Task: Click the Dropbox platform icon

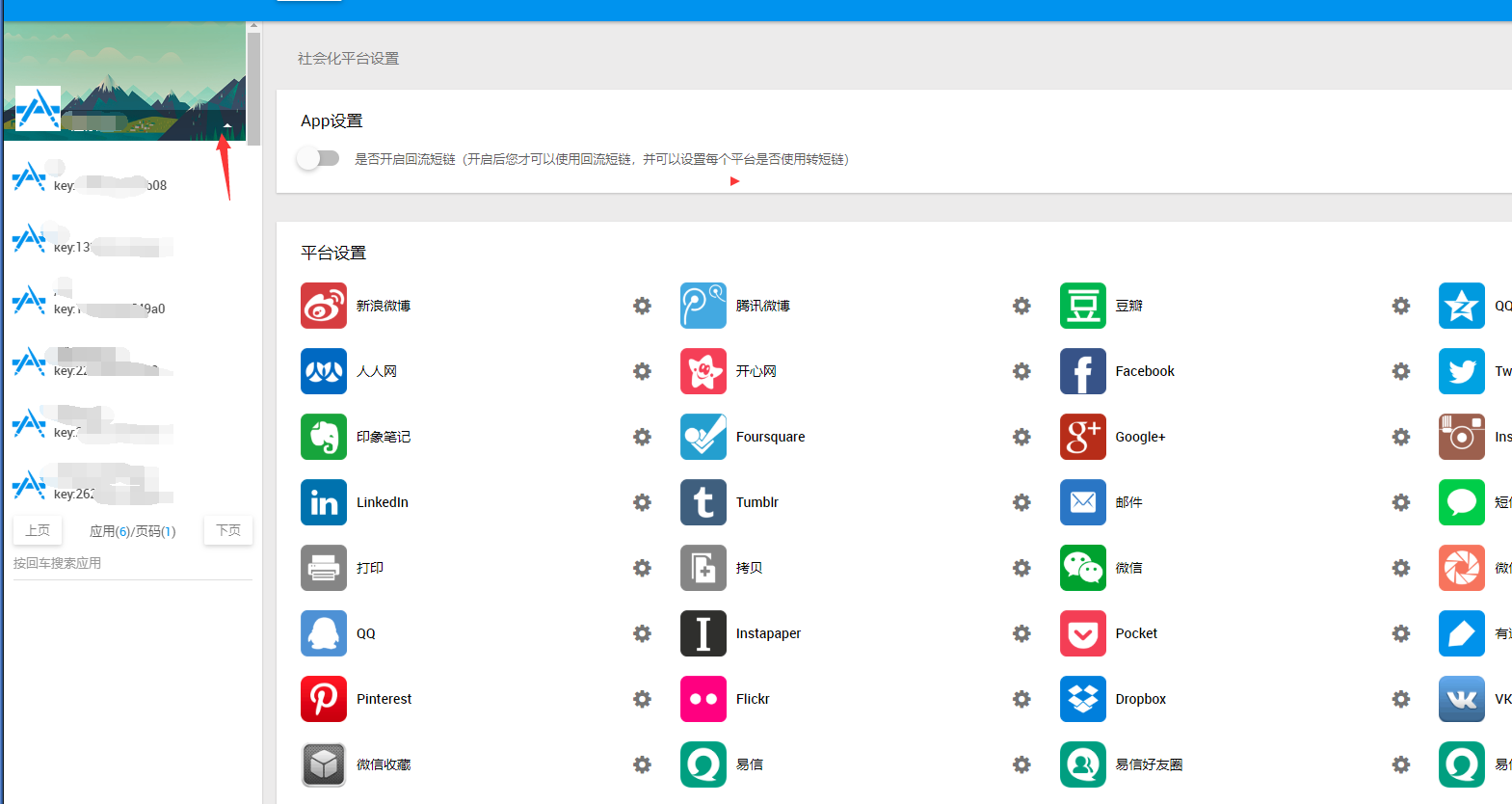Action: pyautogui.click(x=1082, y=699)
